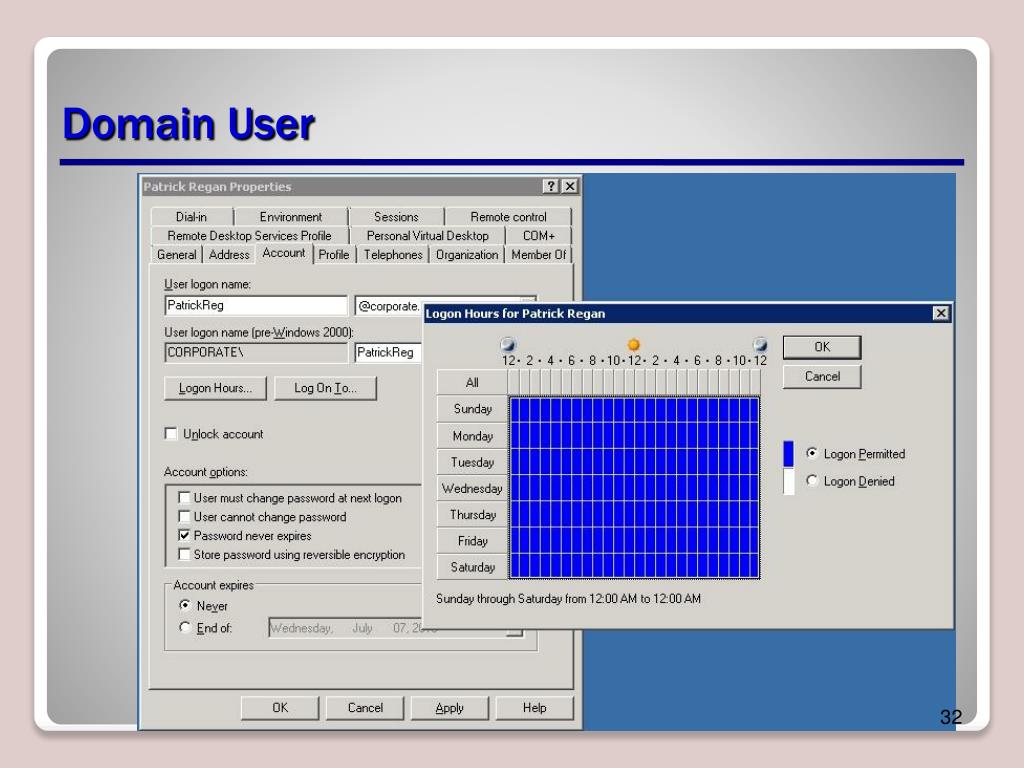Switch to Personal Virtual Desktop tab
1024x768 pixels.
[x=427, y=236]
